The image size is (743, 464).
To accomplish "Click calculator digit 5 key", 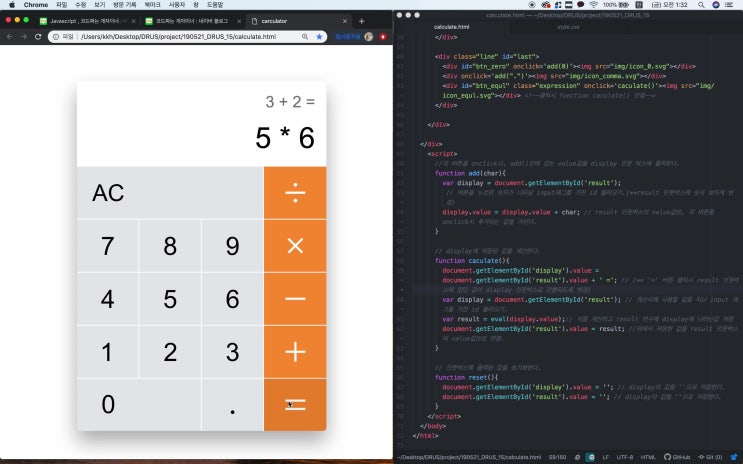I will click(x=170, y=299).
